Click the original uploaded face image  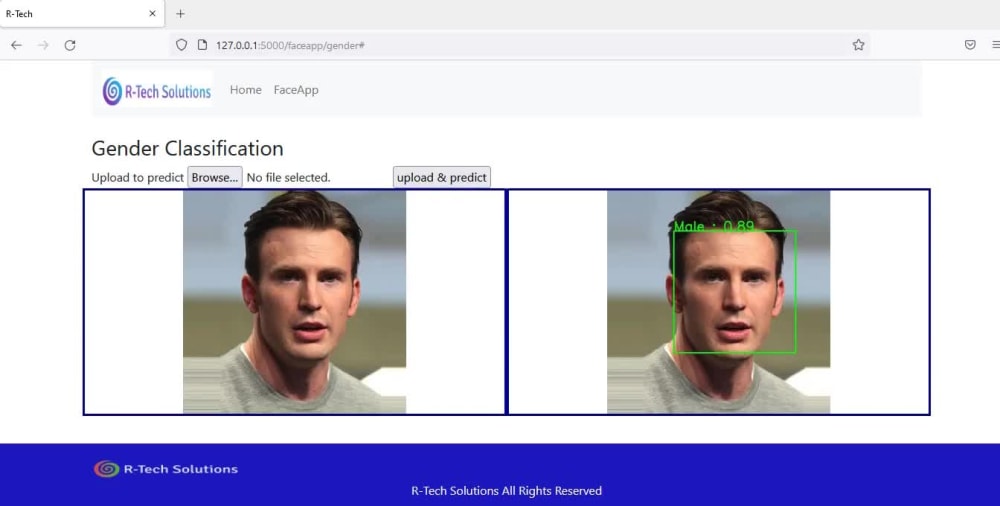(x=294, y=302)
